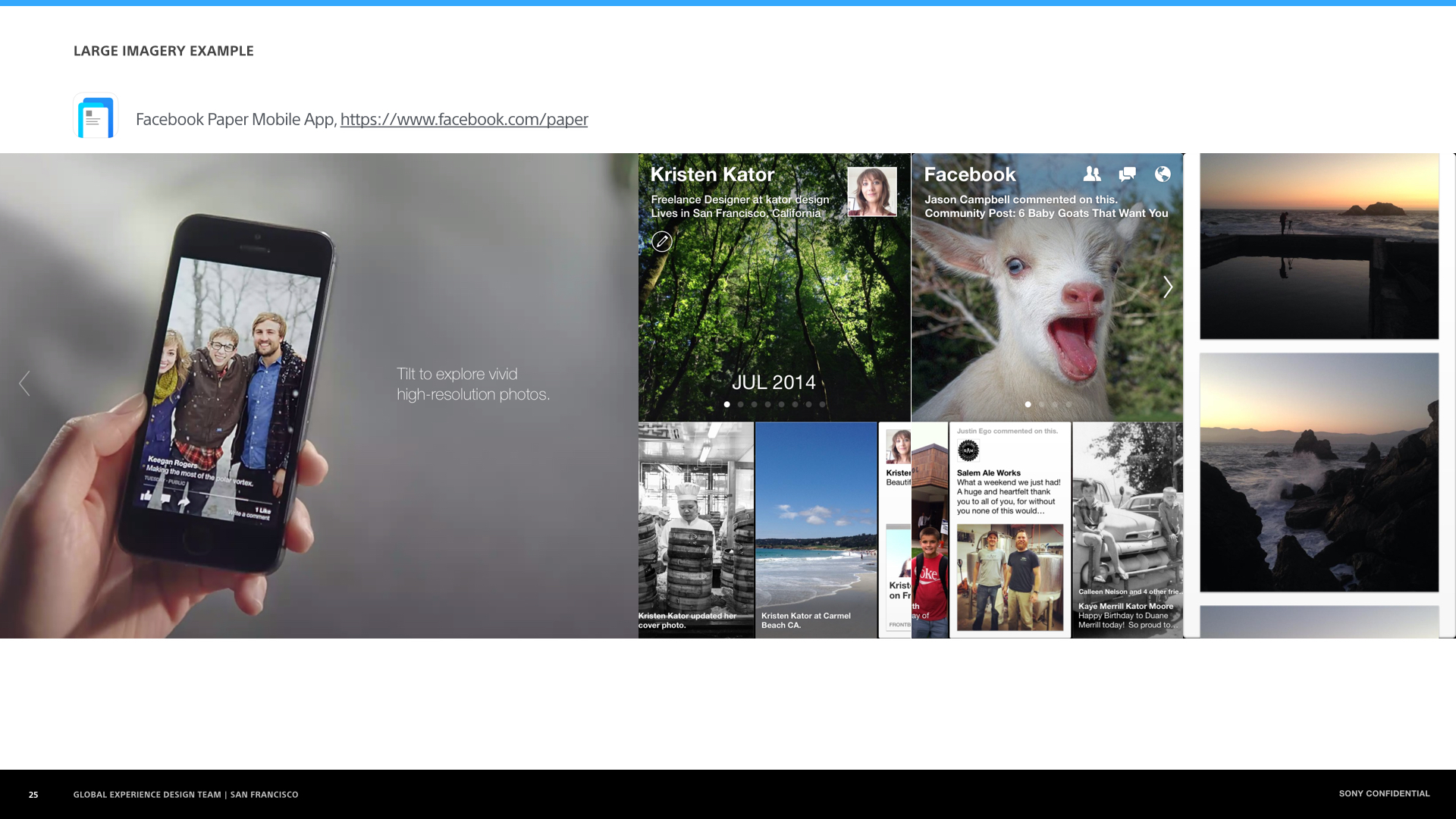Open the Kaye Merrill Kator Moore card

point(1128,529)
